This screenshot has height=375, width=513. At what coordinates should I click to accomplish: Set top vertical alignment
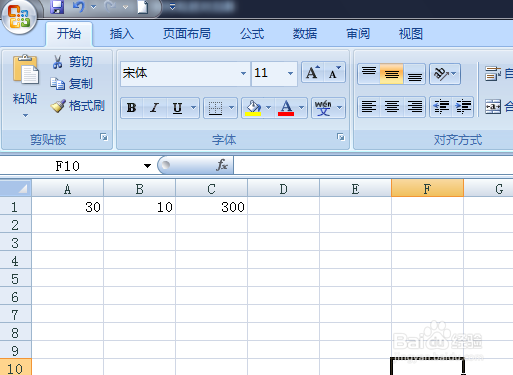coord(369,74)
